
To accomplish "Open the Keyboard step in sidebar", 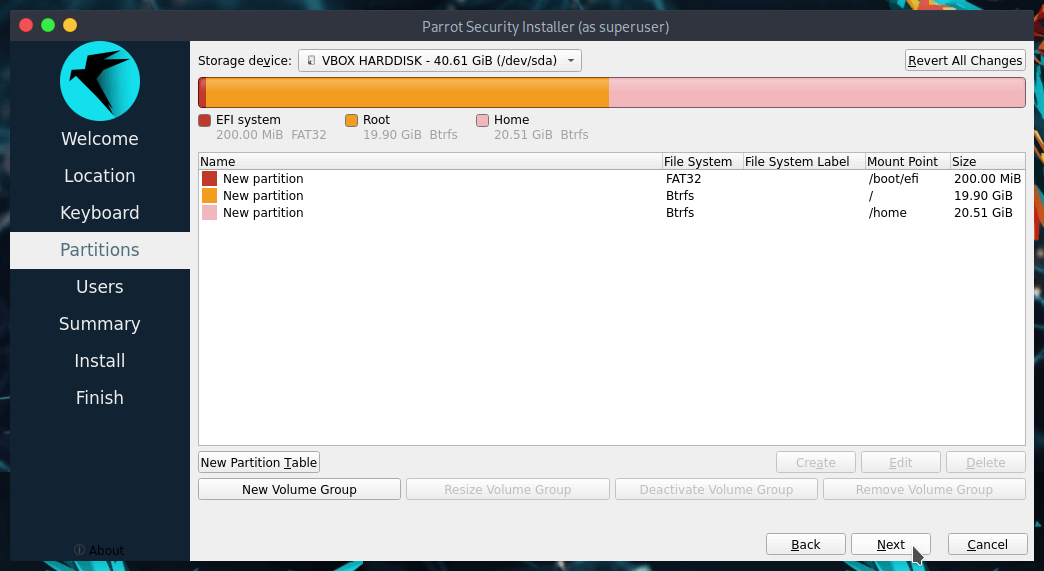I will [100, 213].
